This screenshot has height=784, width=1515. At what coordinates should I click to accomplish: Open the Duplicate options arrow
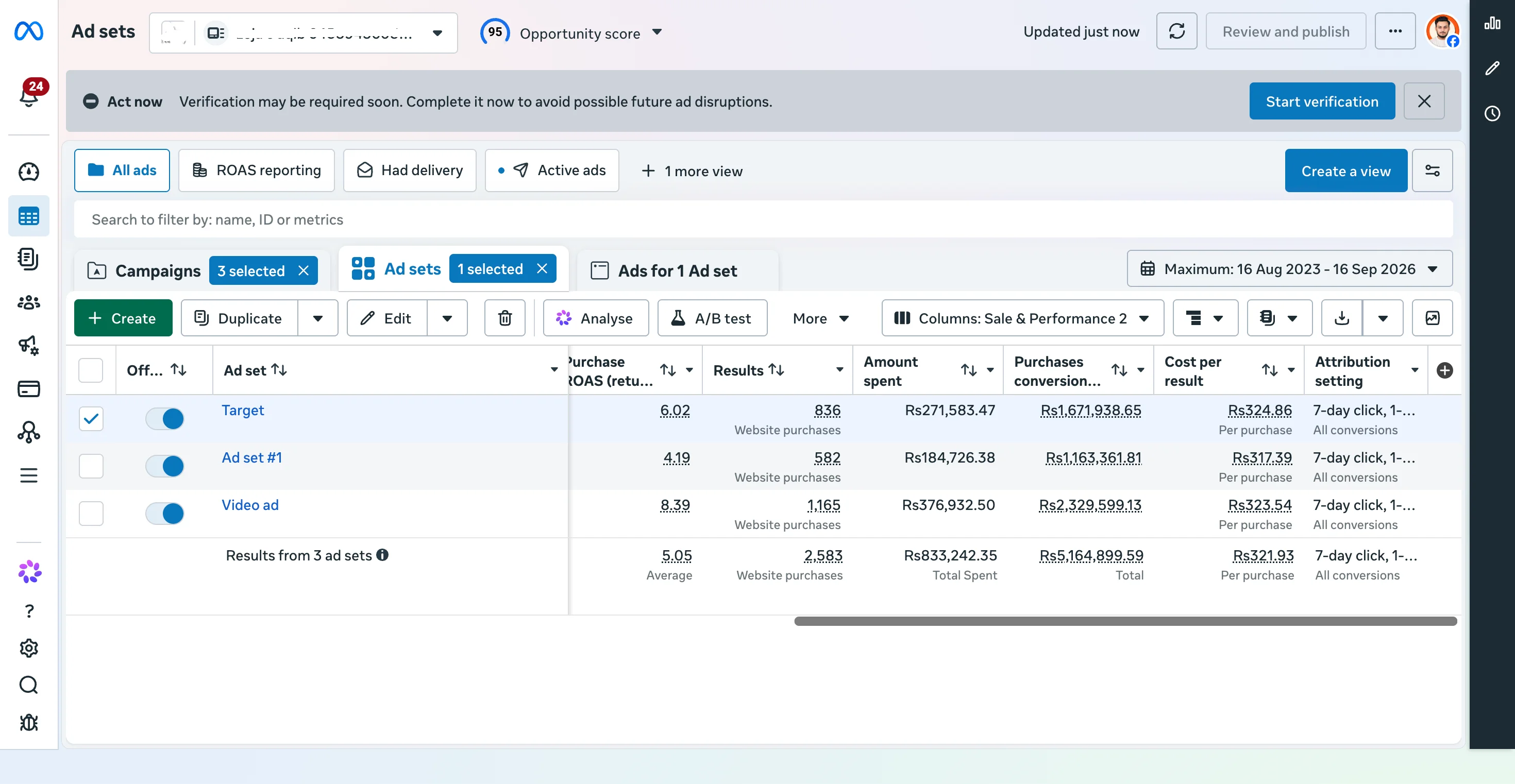point(317,318)
